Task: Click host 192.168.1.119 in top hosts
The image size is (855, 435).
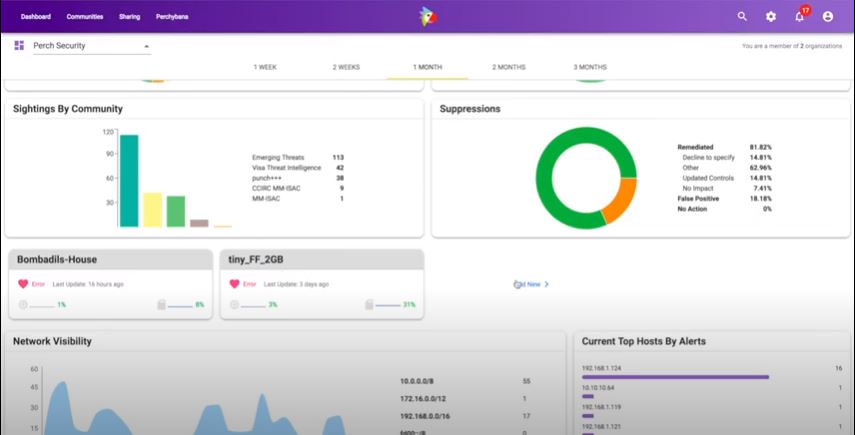Action: tap(601, 407)
